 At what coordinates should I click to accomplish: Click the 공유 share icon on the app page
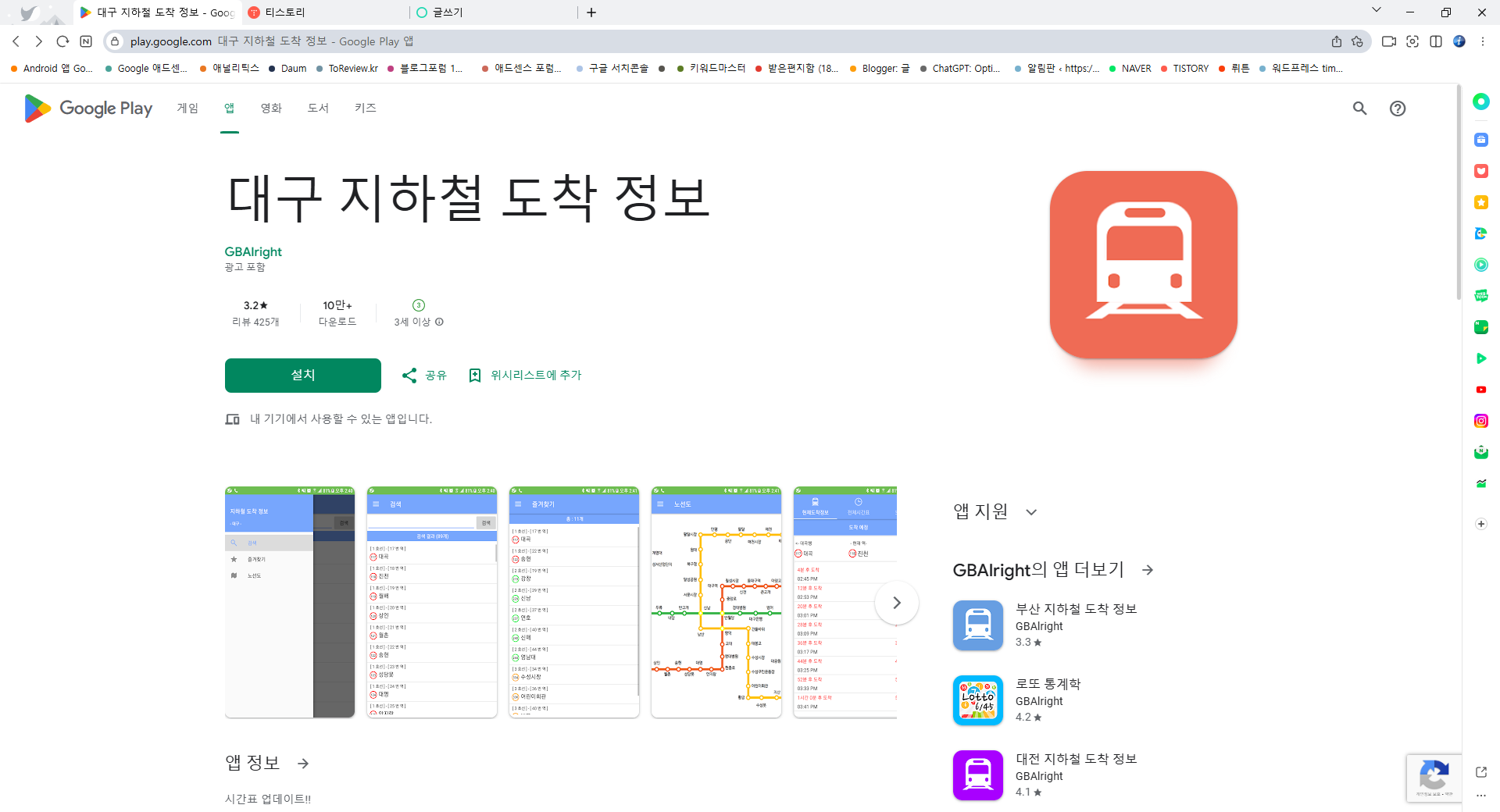[x=409, y=376]
